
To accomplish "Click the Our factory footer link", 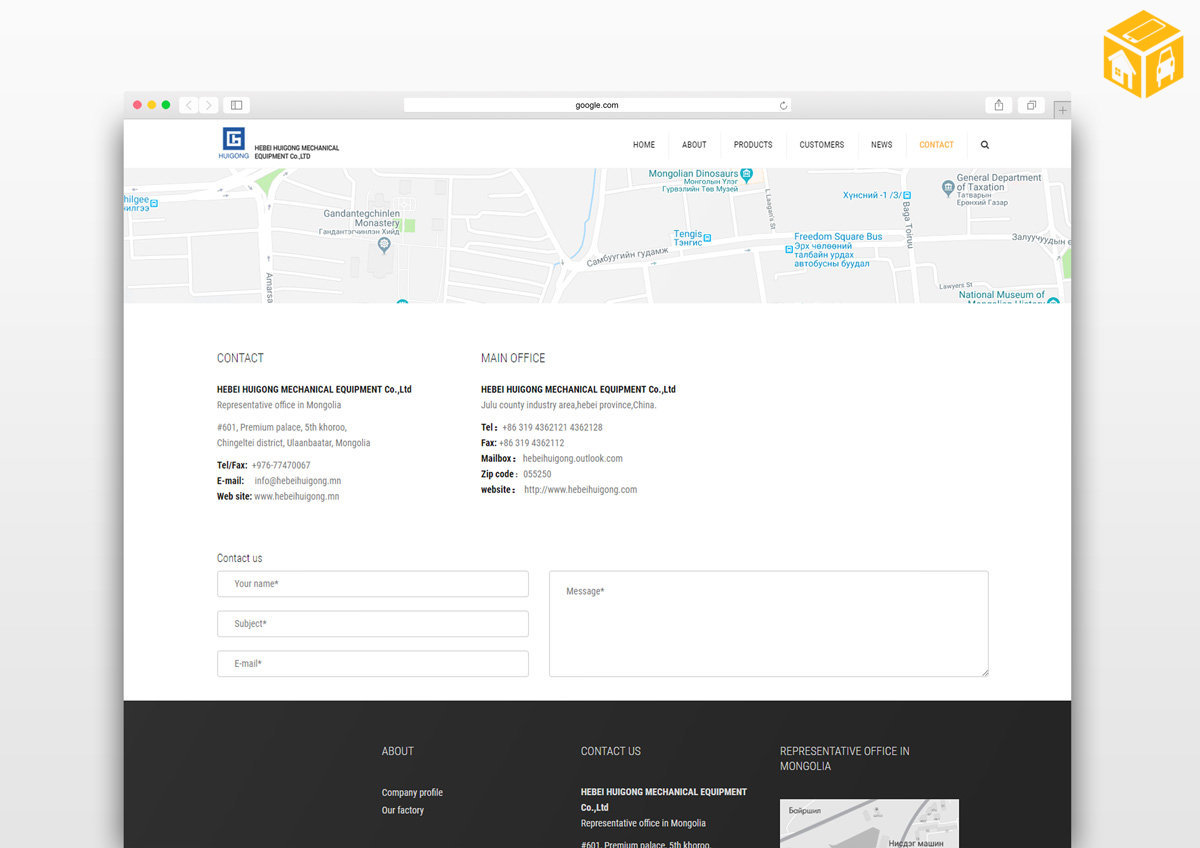I will coord(402,811).
